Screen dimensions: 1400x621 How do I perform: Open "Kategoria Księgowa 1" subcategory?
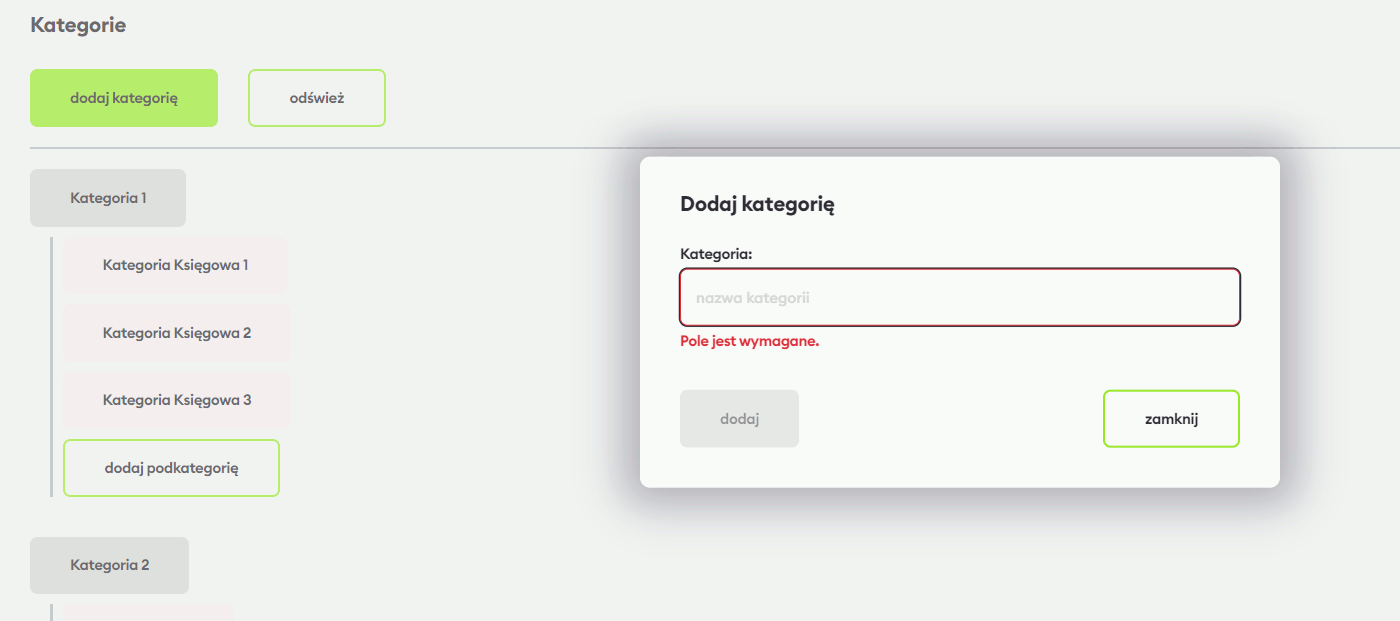click(x=175, y=265)
